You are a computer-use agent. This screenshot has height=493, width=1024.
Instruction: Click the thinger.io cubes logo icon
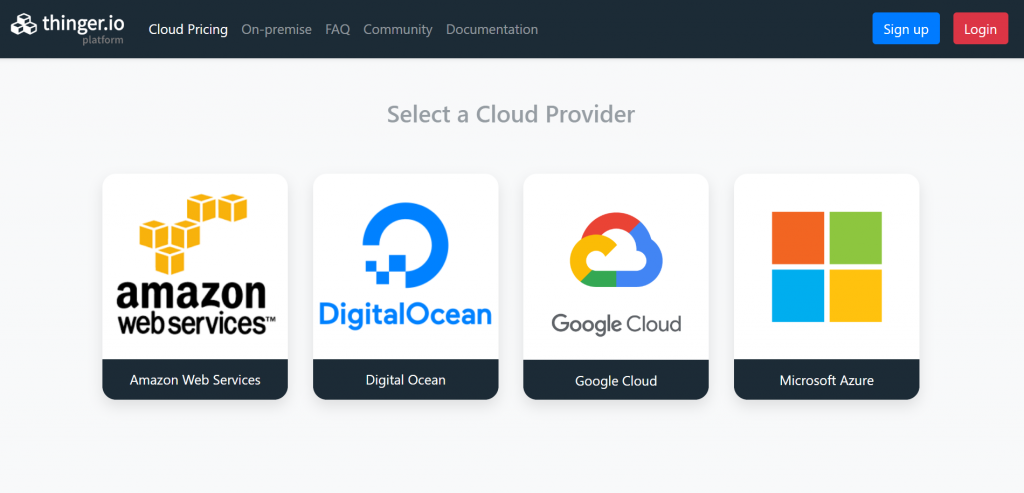point(24,24)
